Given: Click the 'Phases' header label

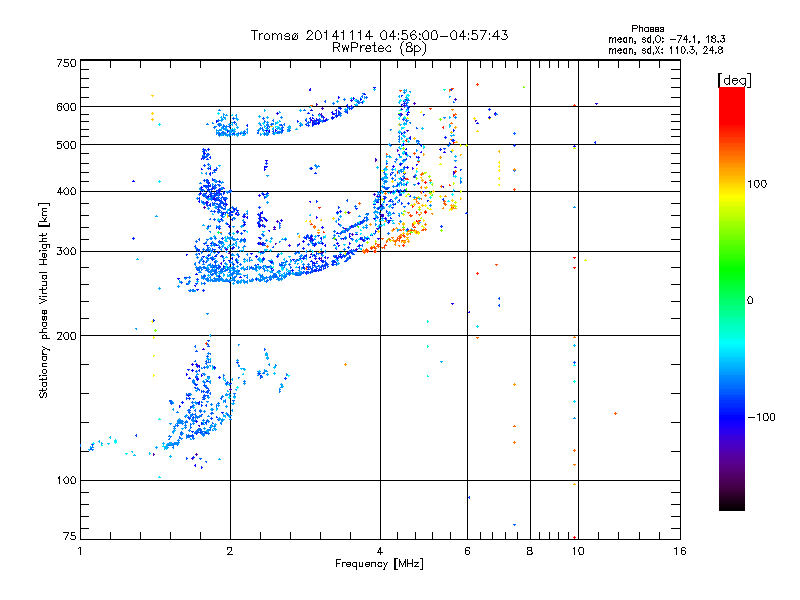Looking at the screenshot, I should tap(647, 29).
